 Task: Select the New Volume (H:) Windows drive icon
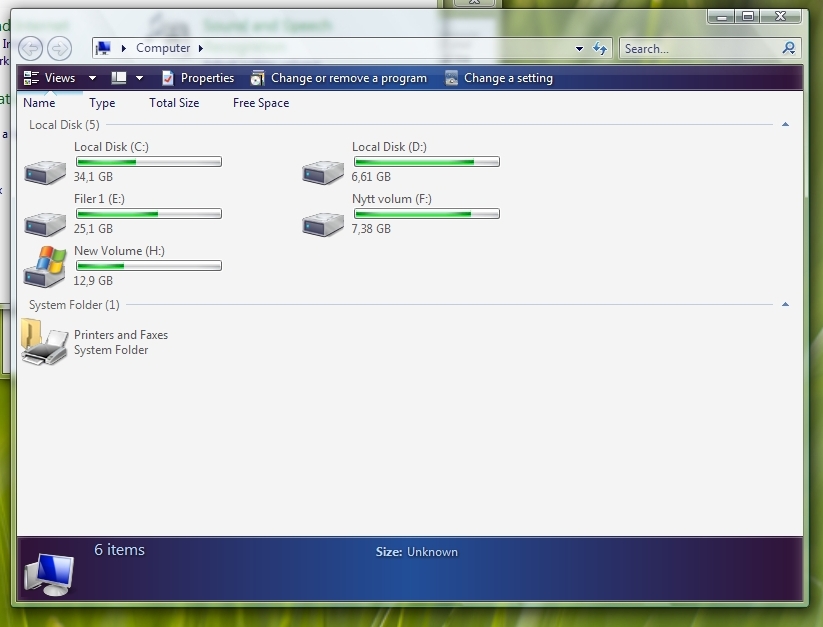[44, 267]
